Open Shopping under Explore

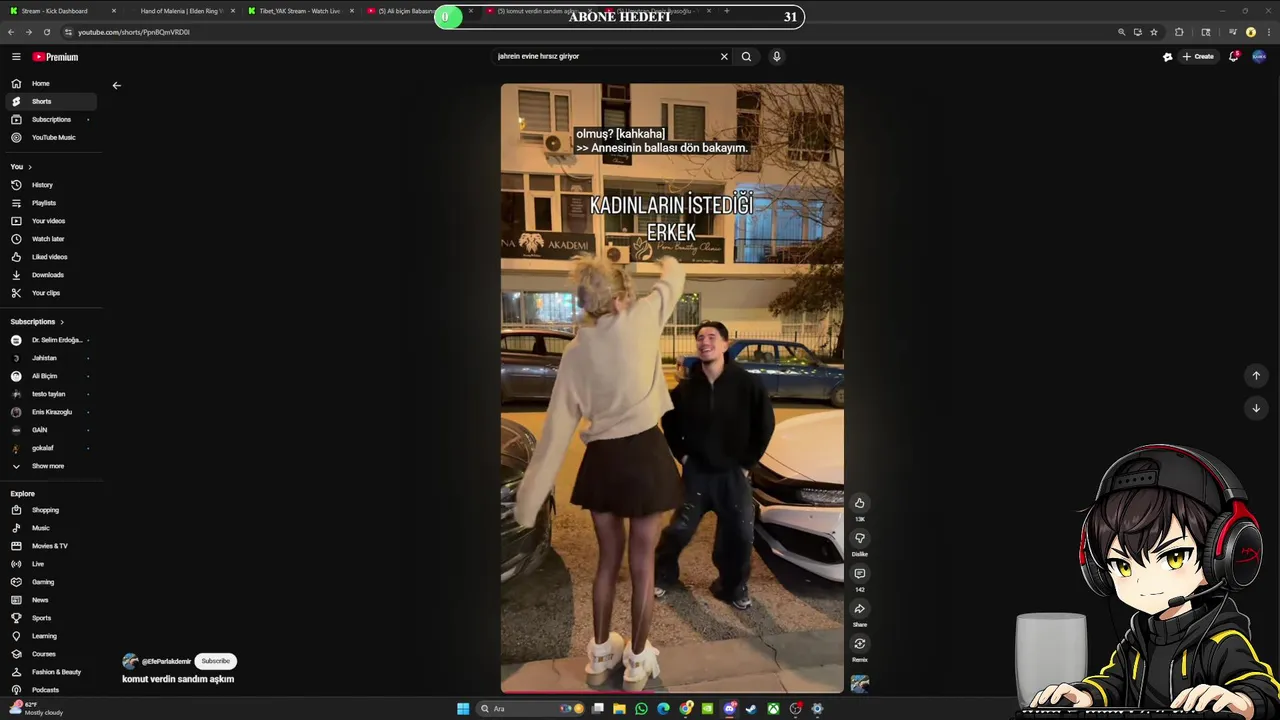point(50,510)
